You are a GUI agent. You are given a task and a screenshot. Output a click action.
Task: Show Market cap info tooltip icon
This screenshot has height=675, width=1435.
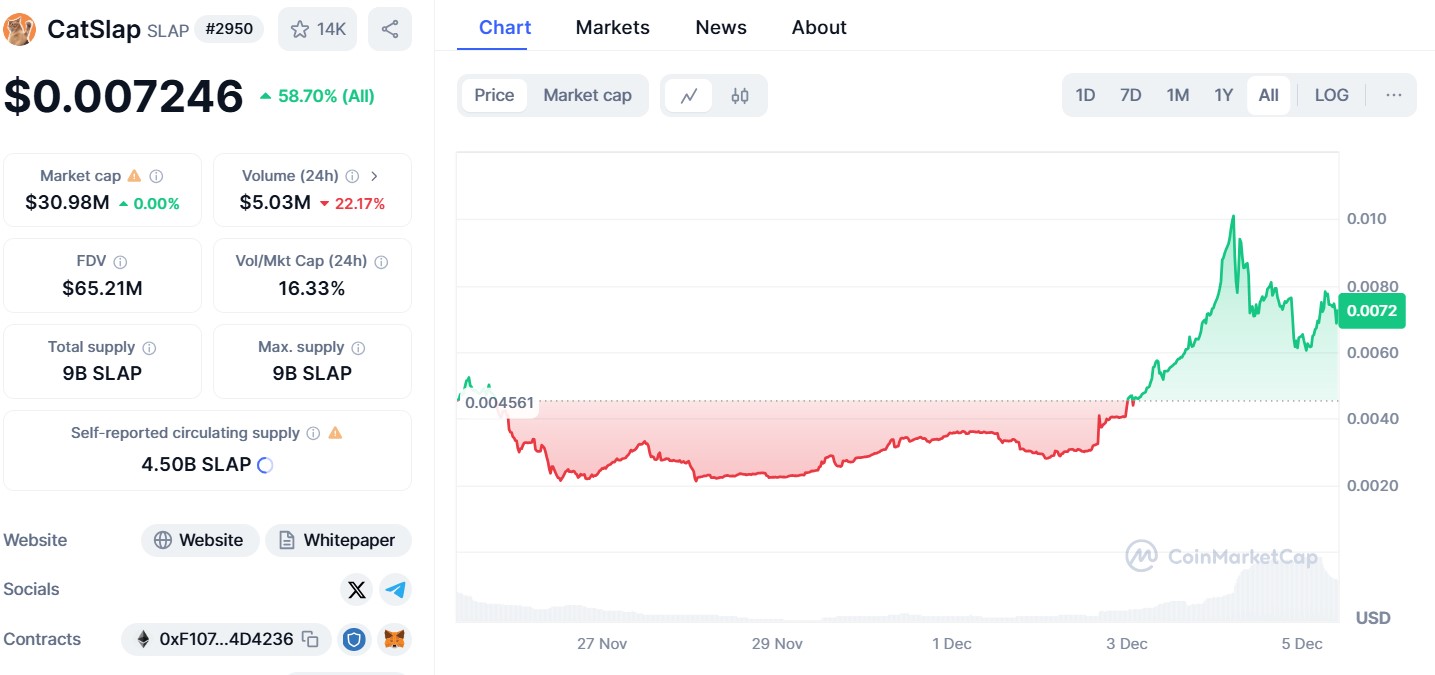(x=156, y=176)
